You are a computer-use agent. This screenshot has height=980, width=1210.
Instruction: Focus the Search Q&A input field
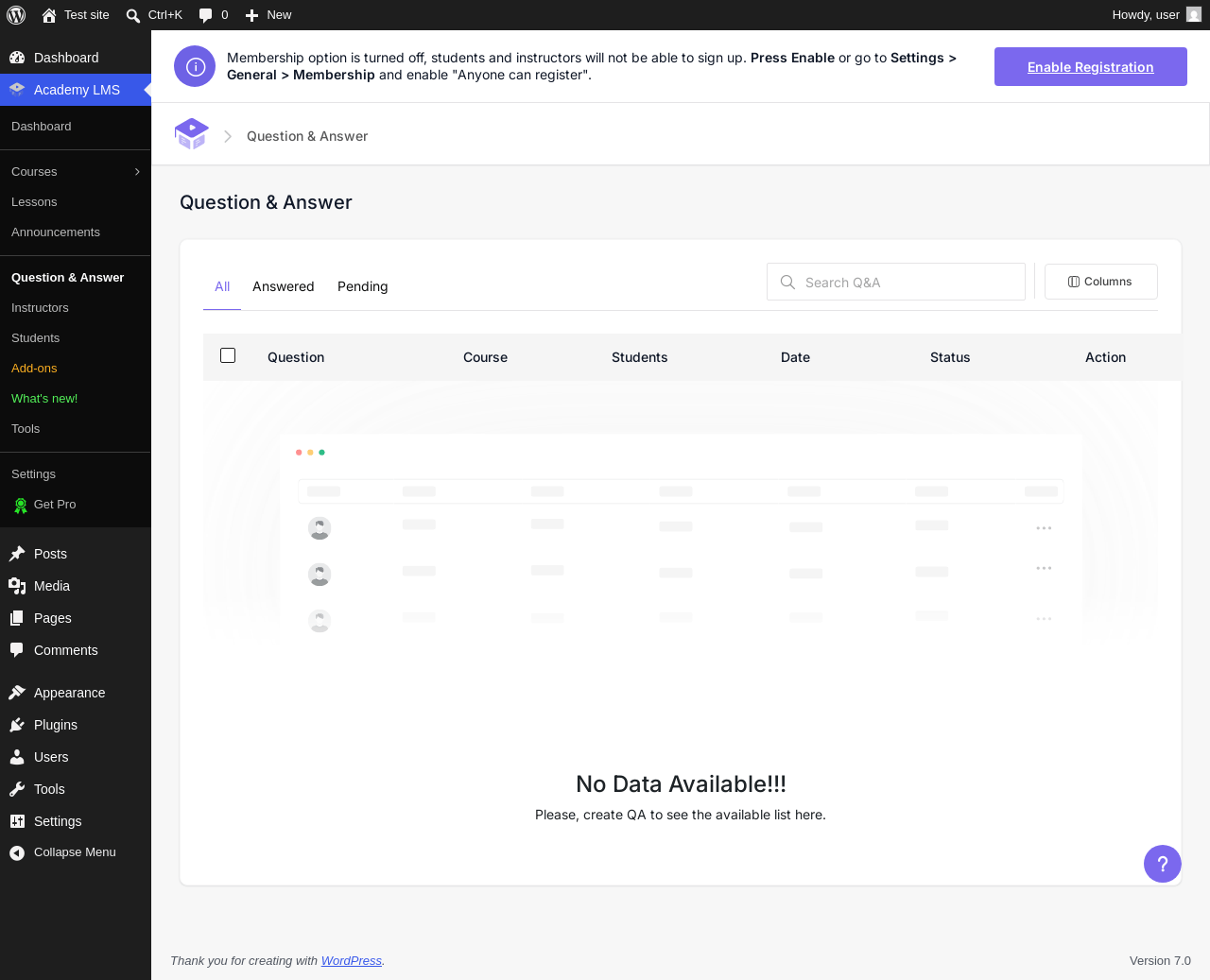tap(896, 282)
